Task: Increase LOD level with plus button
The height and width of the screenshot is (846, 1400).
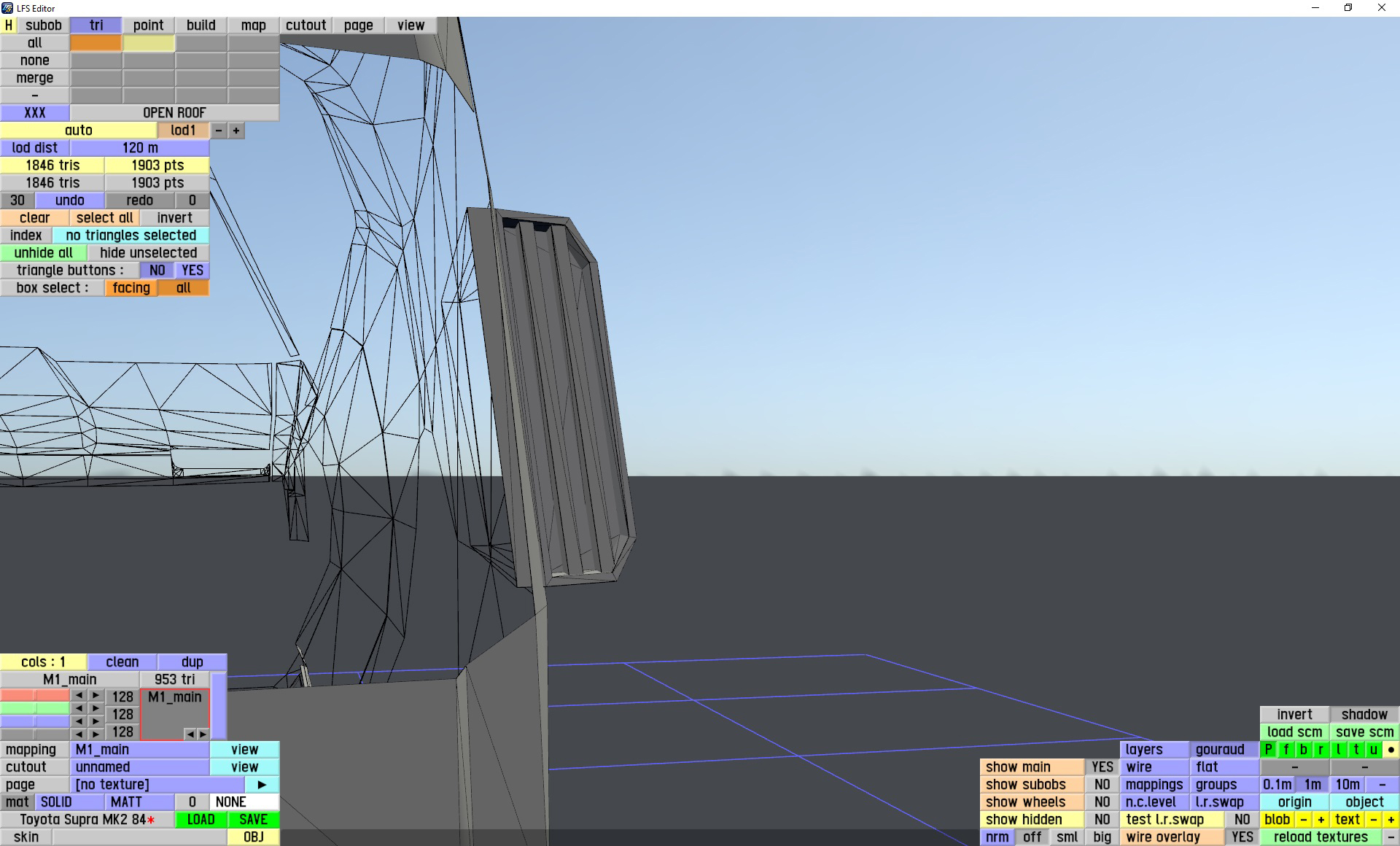Action: 236,131
